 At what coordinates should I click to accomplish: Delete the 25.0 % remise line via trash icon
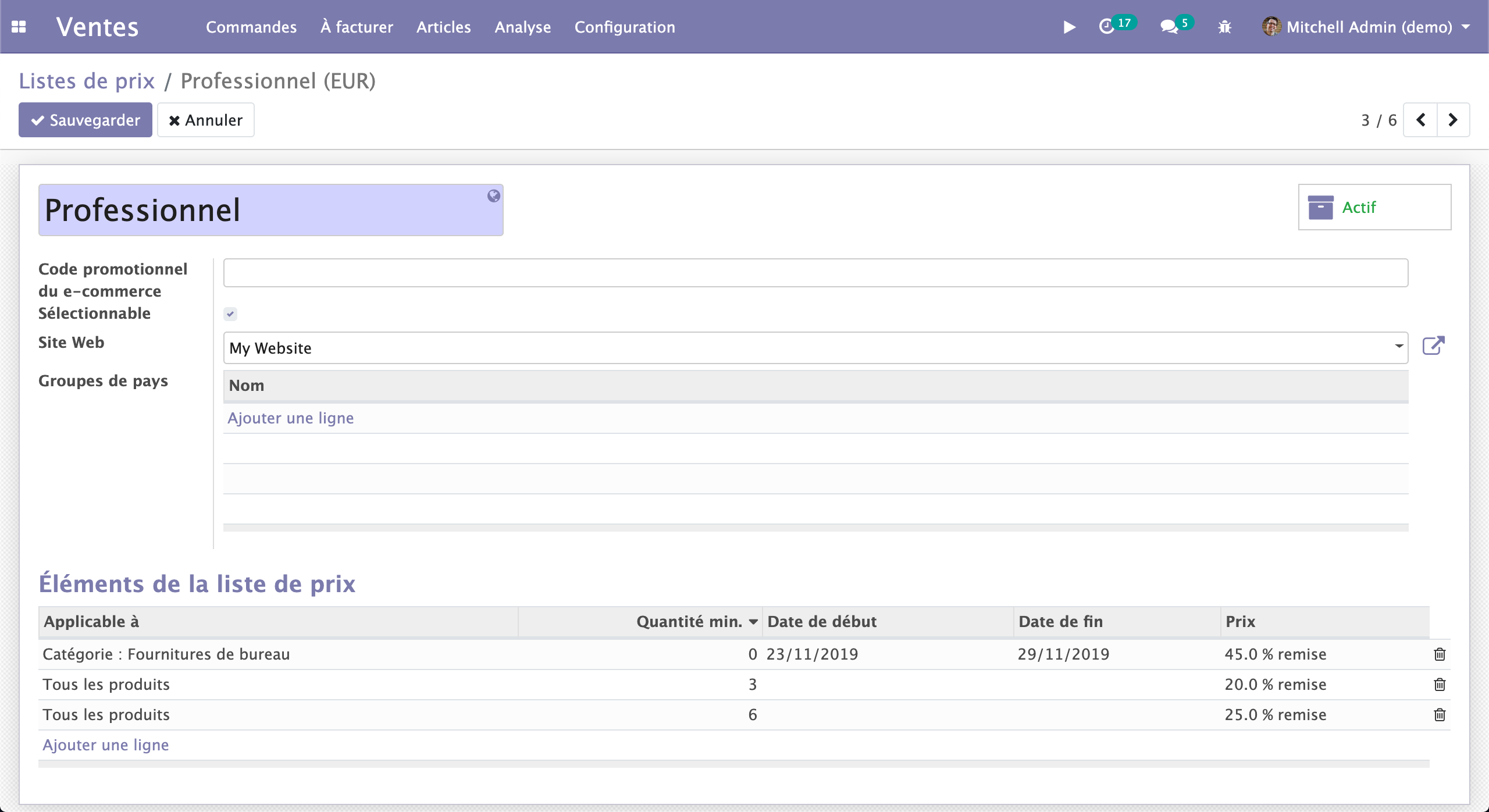click(x=1439, y=714)
